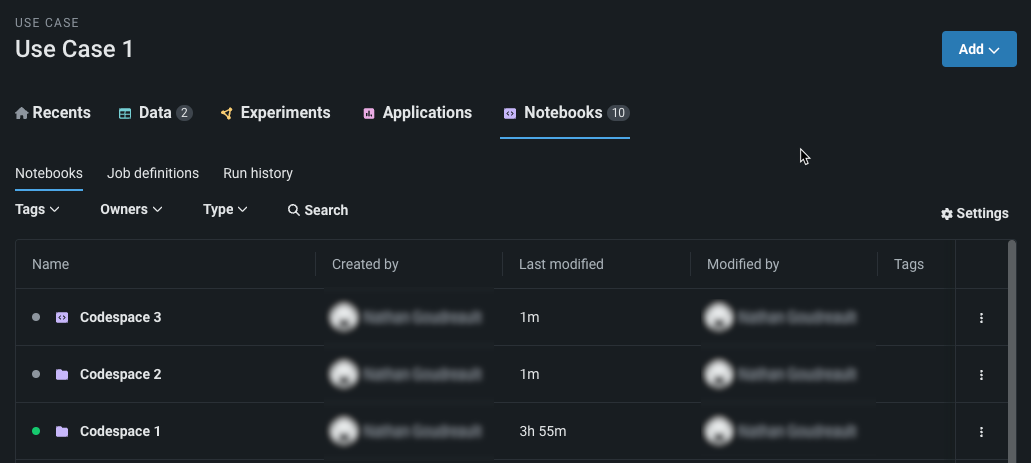This screenshot has width=1031, height=463.
Task: Go to the Recents home tab
Action: pos(53,113)
